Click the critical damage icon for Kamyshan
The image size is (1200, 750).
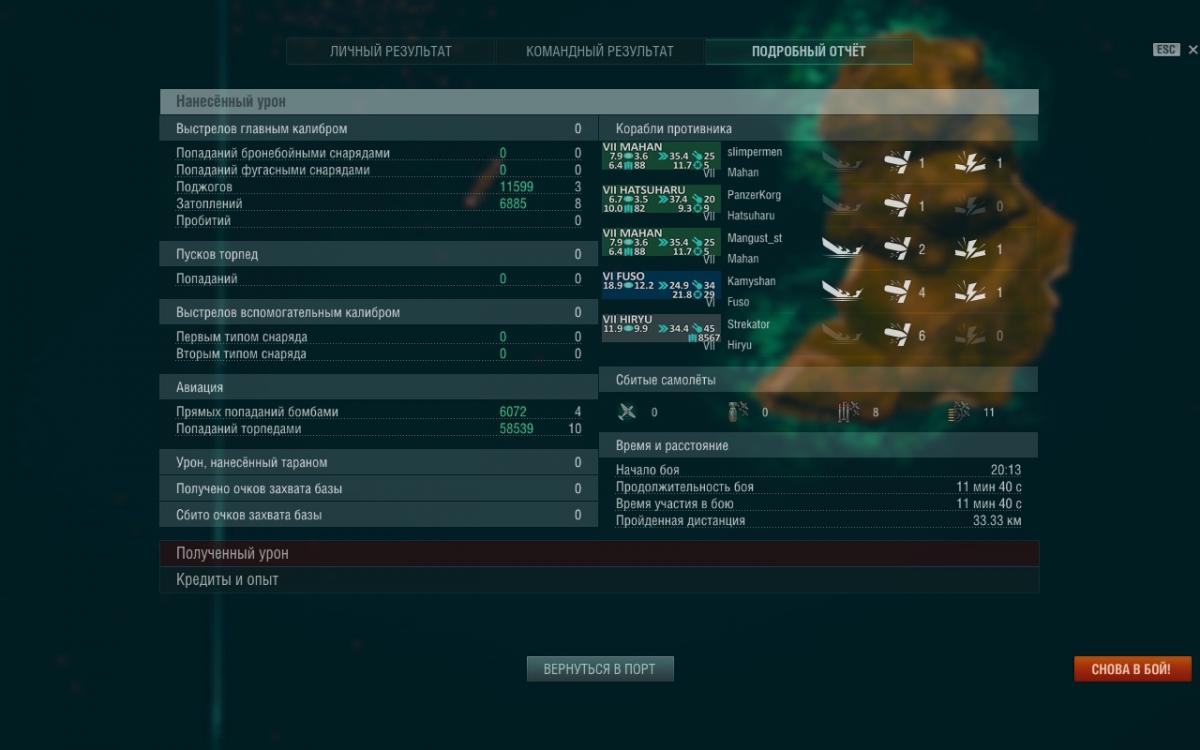970,291
